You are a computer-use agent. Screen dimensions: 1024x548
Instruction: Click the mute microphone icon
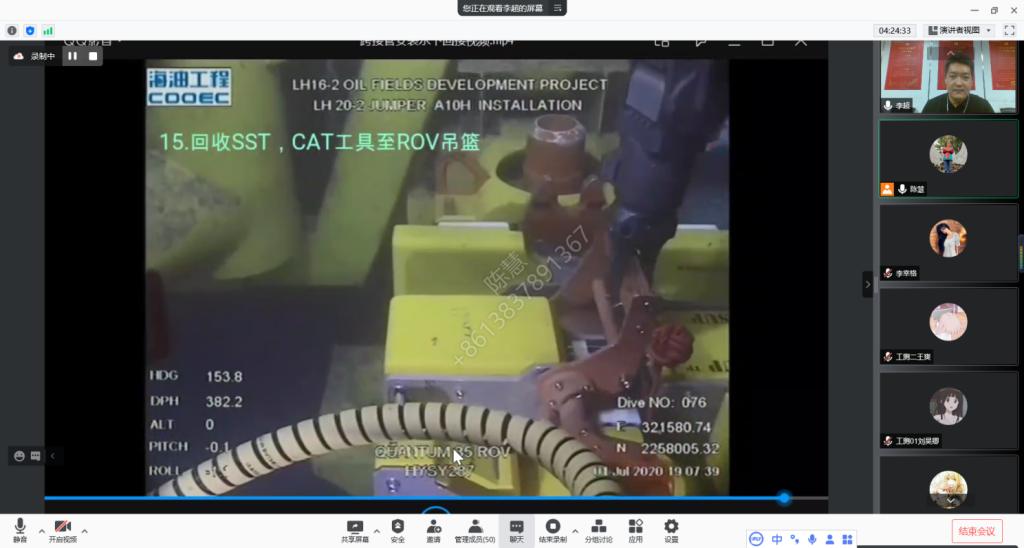19,527
